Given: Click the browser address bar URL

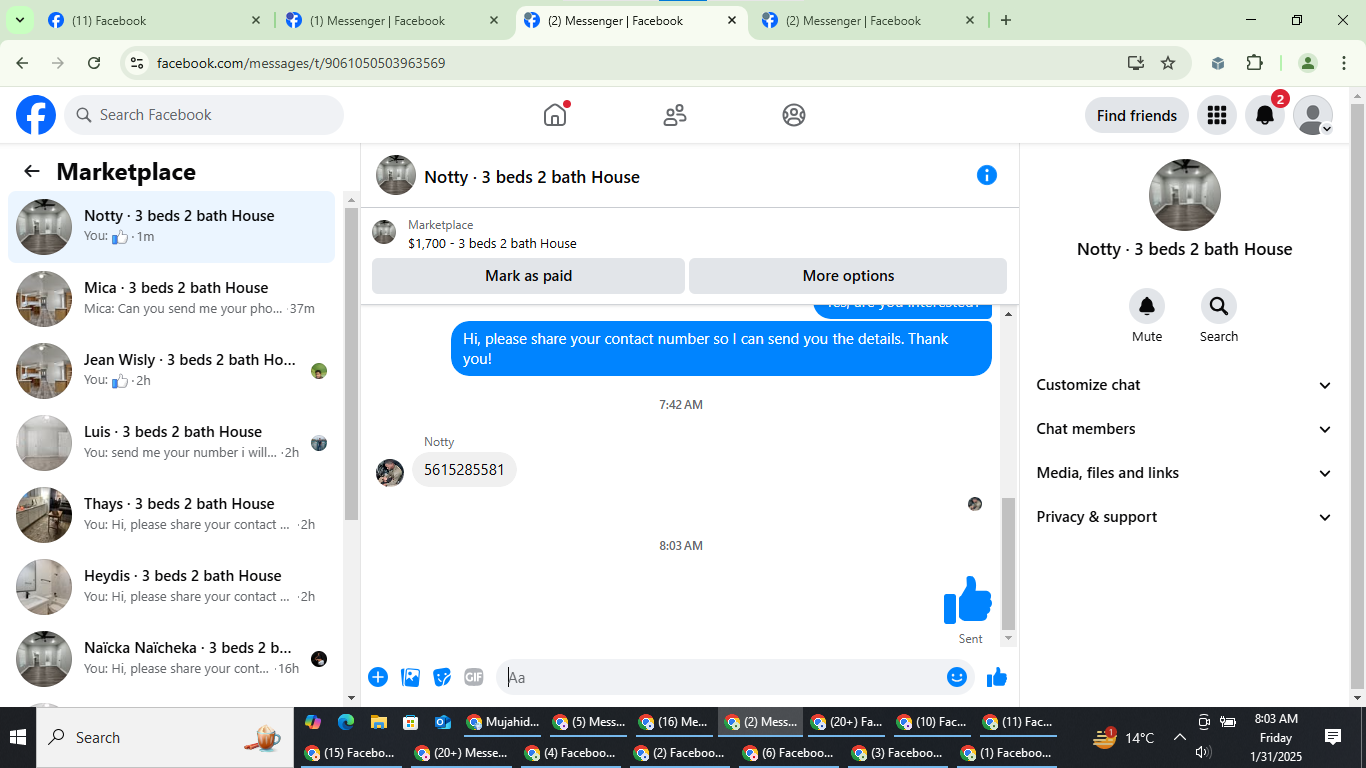Looking at the screenshot, I should [x=301, y=63].
